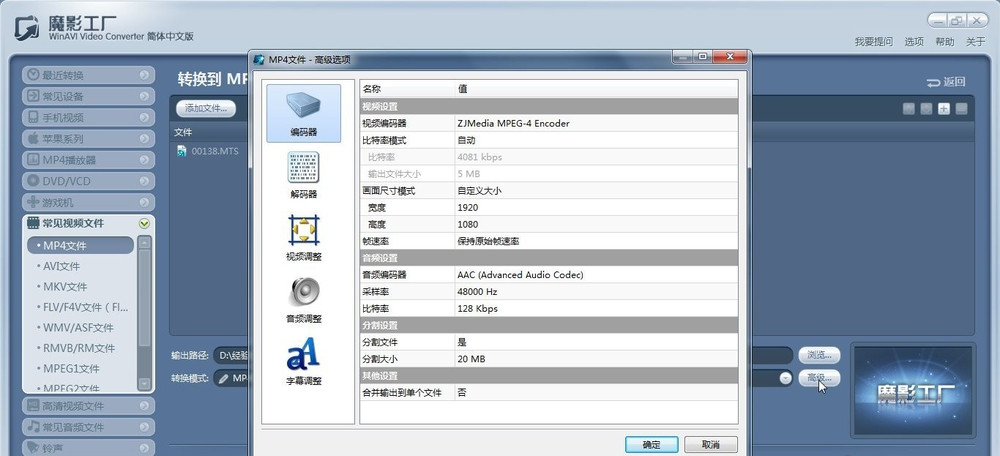Select AVI文件 in the format list

point(61,266)
